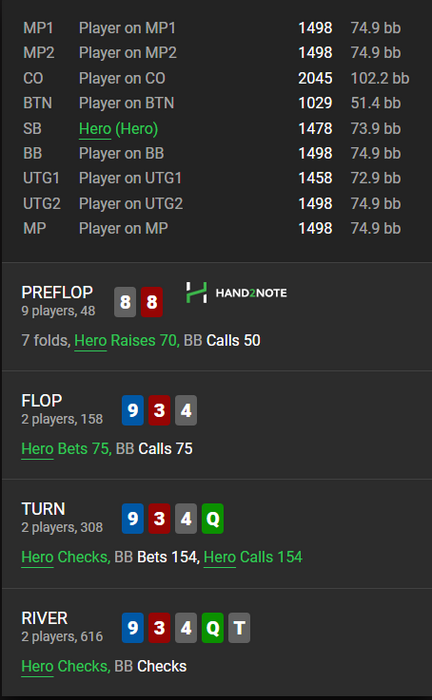Click Hero link in river checks line
Viewport: 432px width, 700px height.
tap(37, 666)
